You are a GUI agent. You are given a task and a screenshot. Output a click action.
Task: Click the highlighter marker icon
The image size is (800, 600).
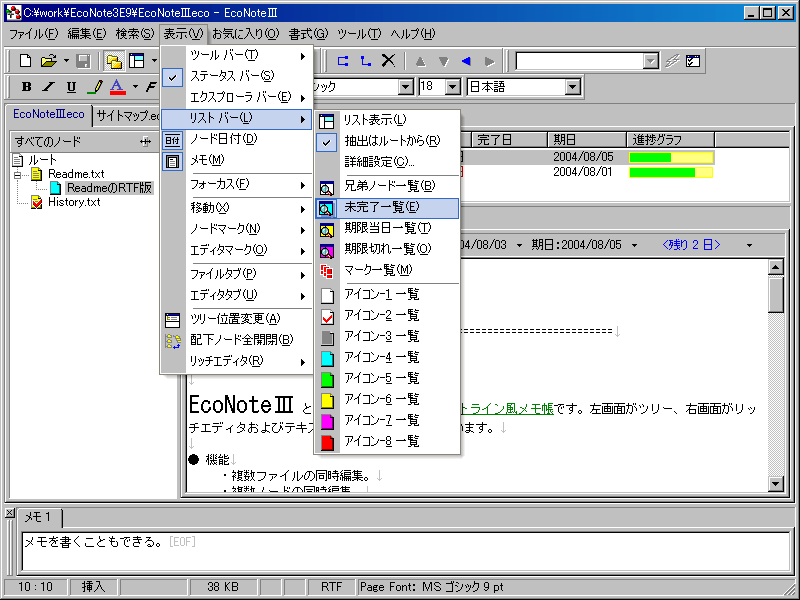[x=95, y=87]
